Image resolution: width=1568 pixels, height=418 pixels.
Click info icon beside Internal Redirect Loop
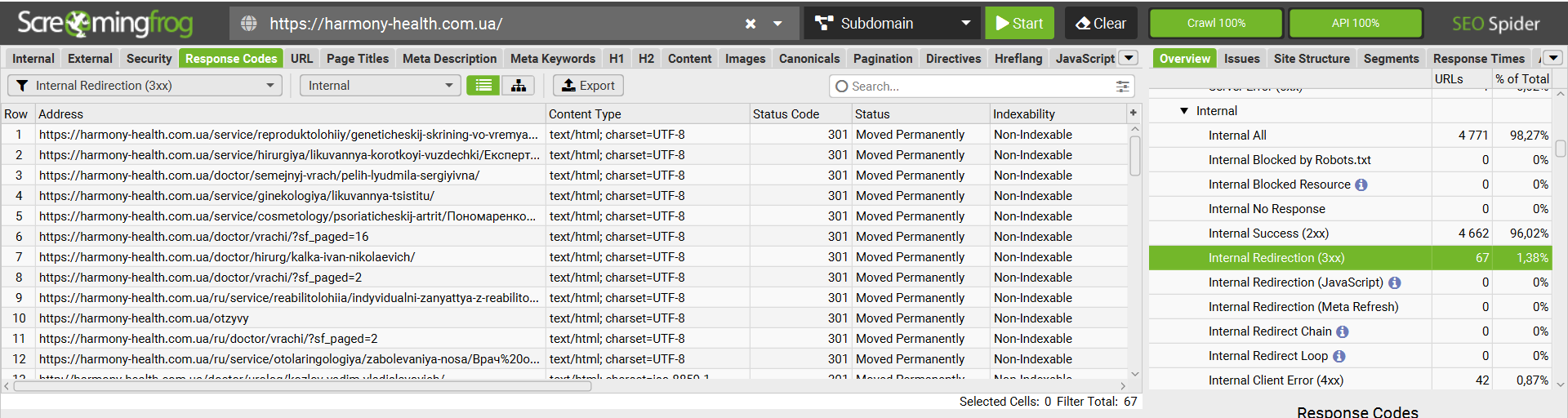click(1339, 356)
